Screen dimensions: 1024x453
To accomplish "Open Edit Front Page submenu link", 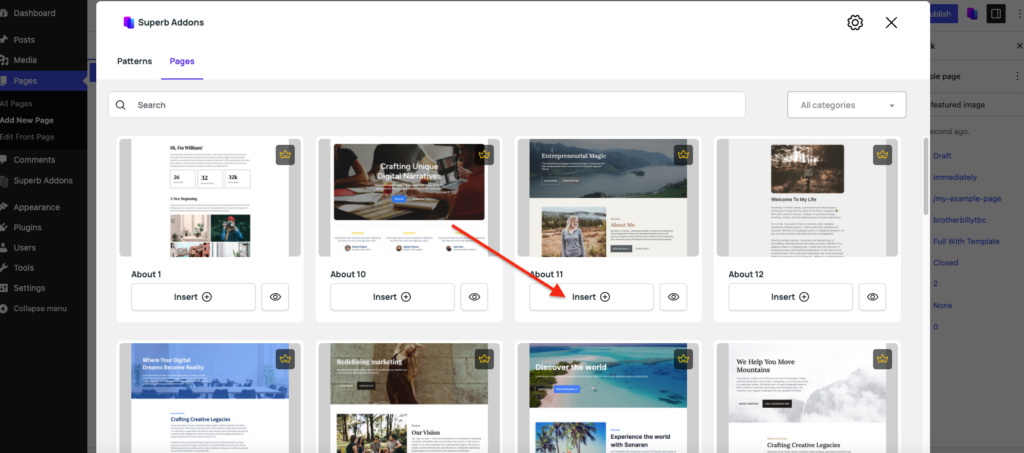I will click(x=27, y=137).
